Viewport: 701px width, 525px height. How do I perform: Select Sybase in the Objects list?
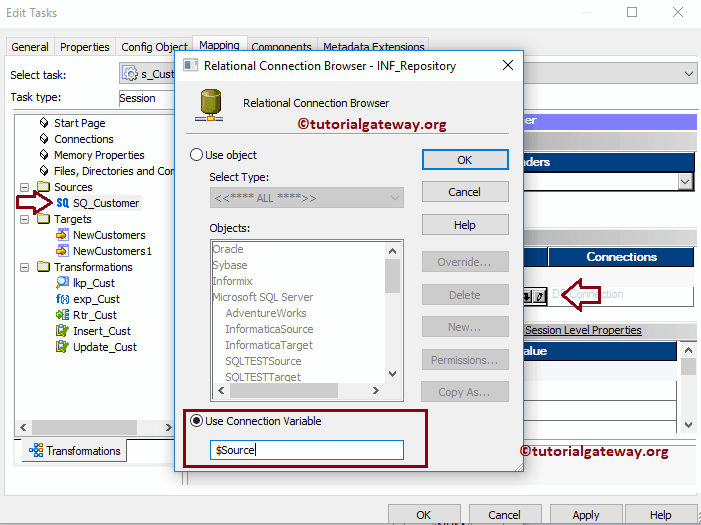[230, 265]
